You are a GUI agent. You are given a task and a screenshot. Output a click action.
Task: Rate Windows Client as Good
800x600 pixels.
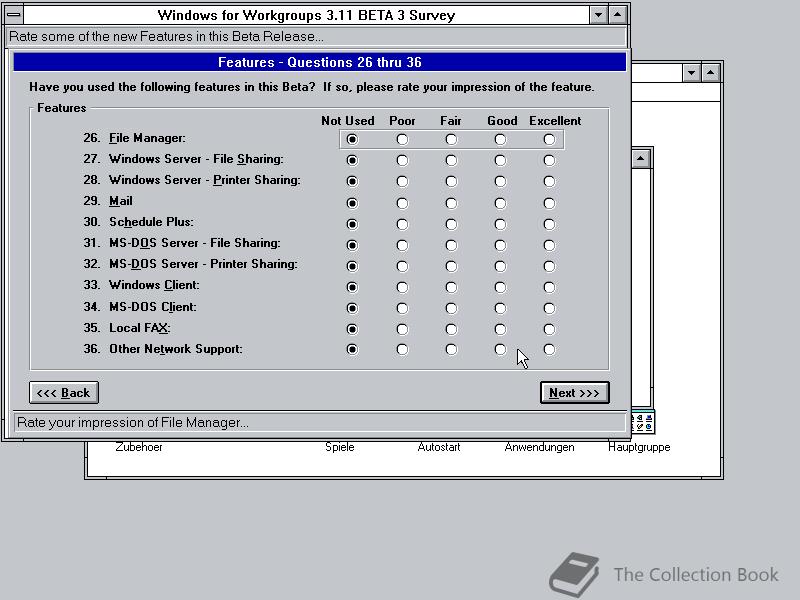click(x=500, y=287)
